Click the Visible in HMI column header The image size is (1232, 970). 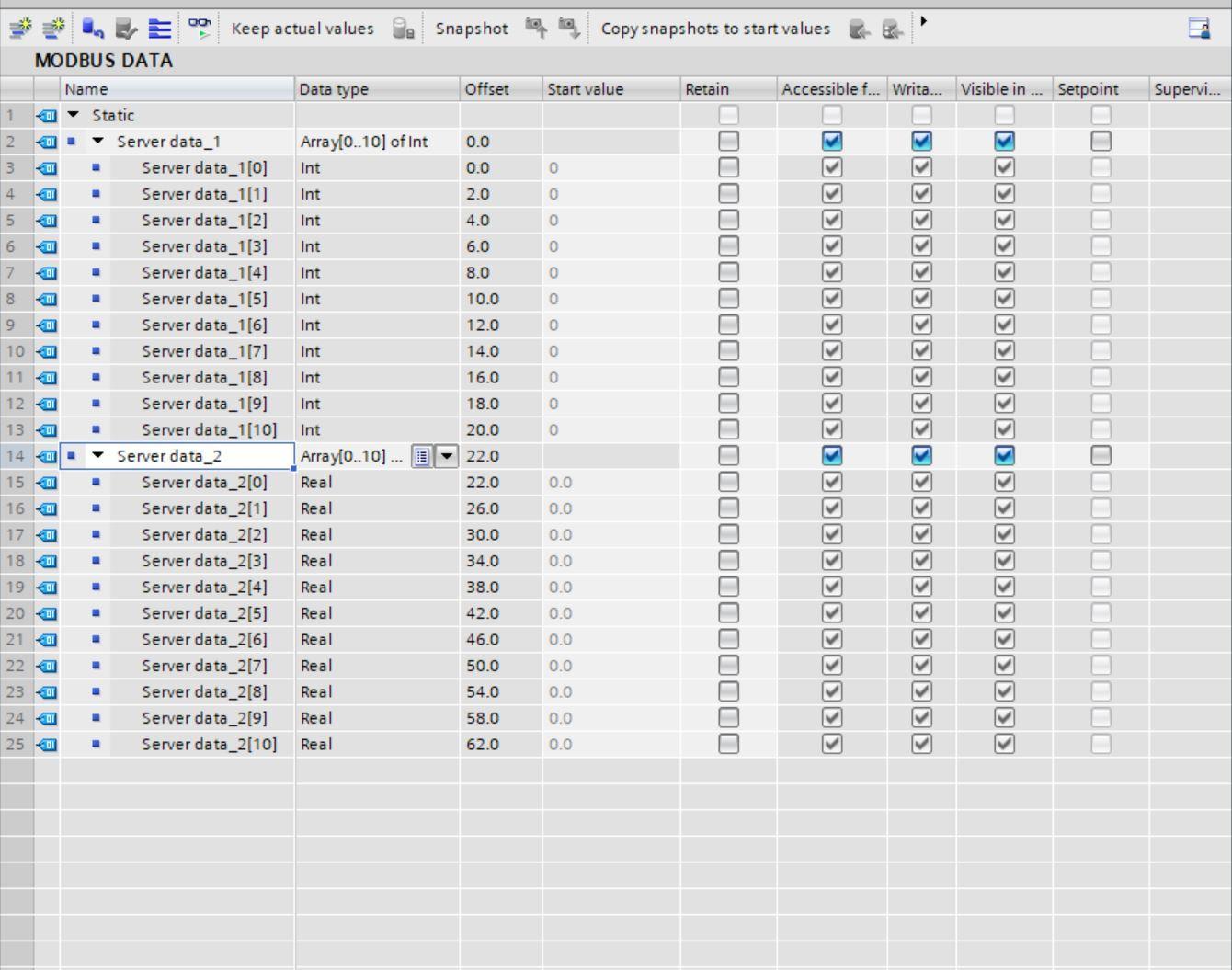click(1004, 89)
